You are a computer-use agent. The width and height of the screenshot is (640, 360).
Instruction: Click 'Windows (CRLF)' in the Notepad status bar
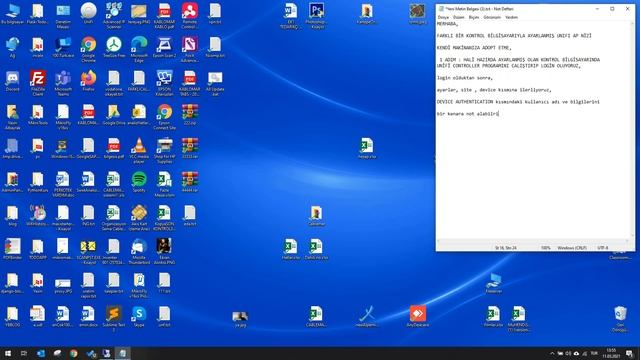(x=572, y=248)
